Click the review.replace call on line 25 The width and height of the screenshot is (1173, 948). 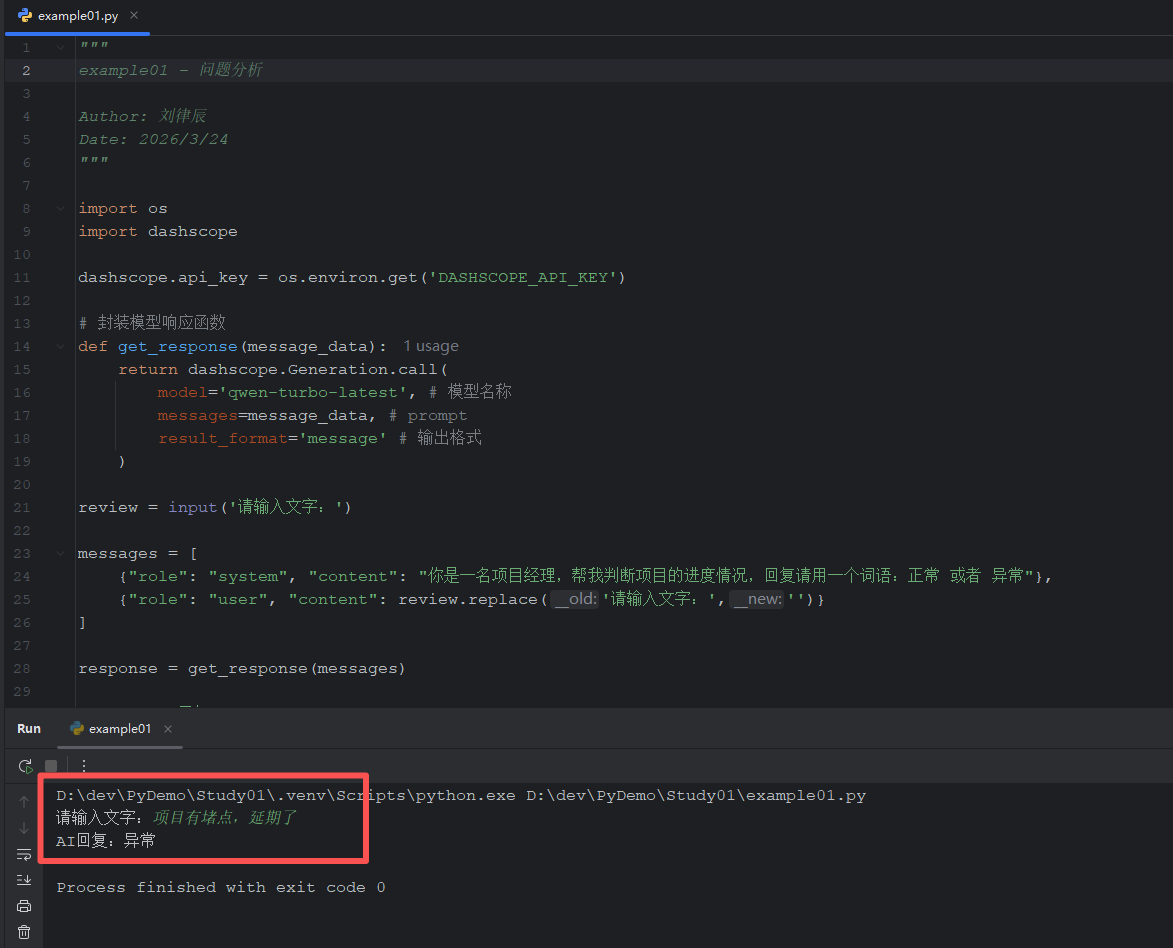click(x=468, y=599)
